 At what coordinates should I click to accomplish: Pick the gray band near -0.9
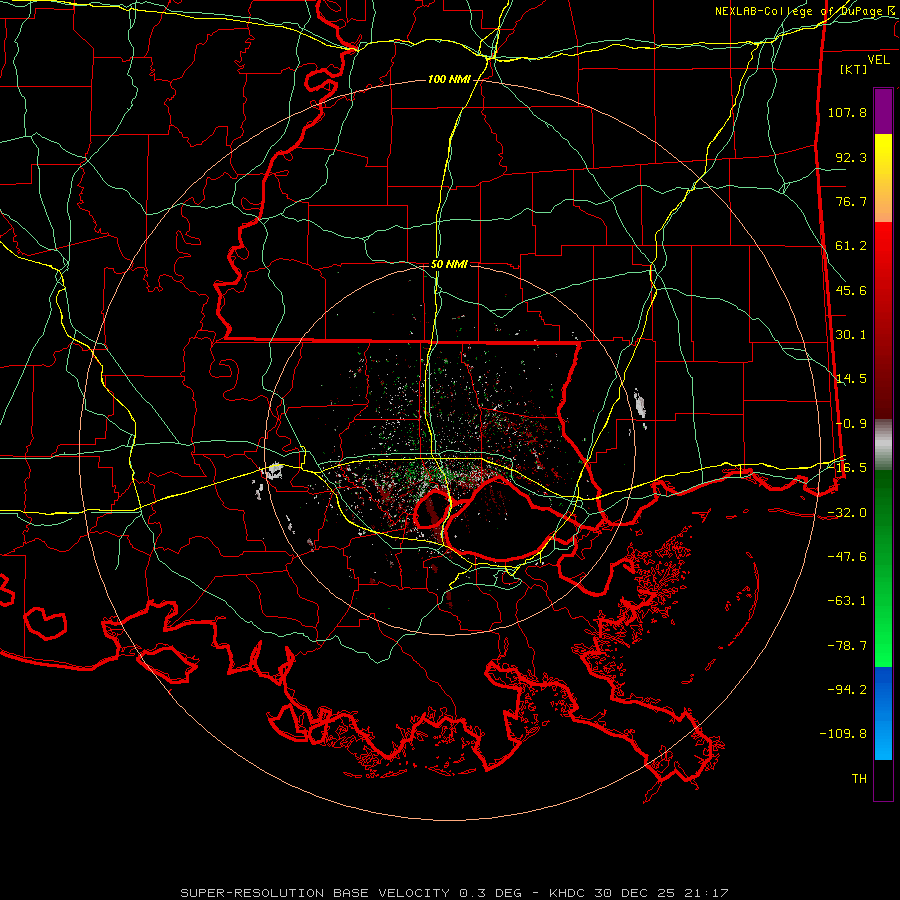coord(883,445)
